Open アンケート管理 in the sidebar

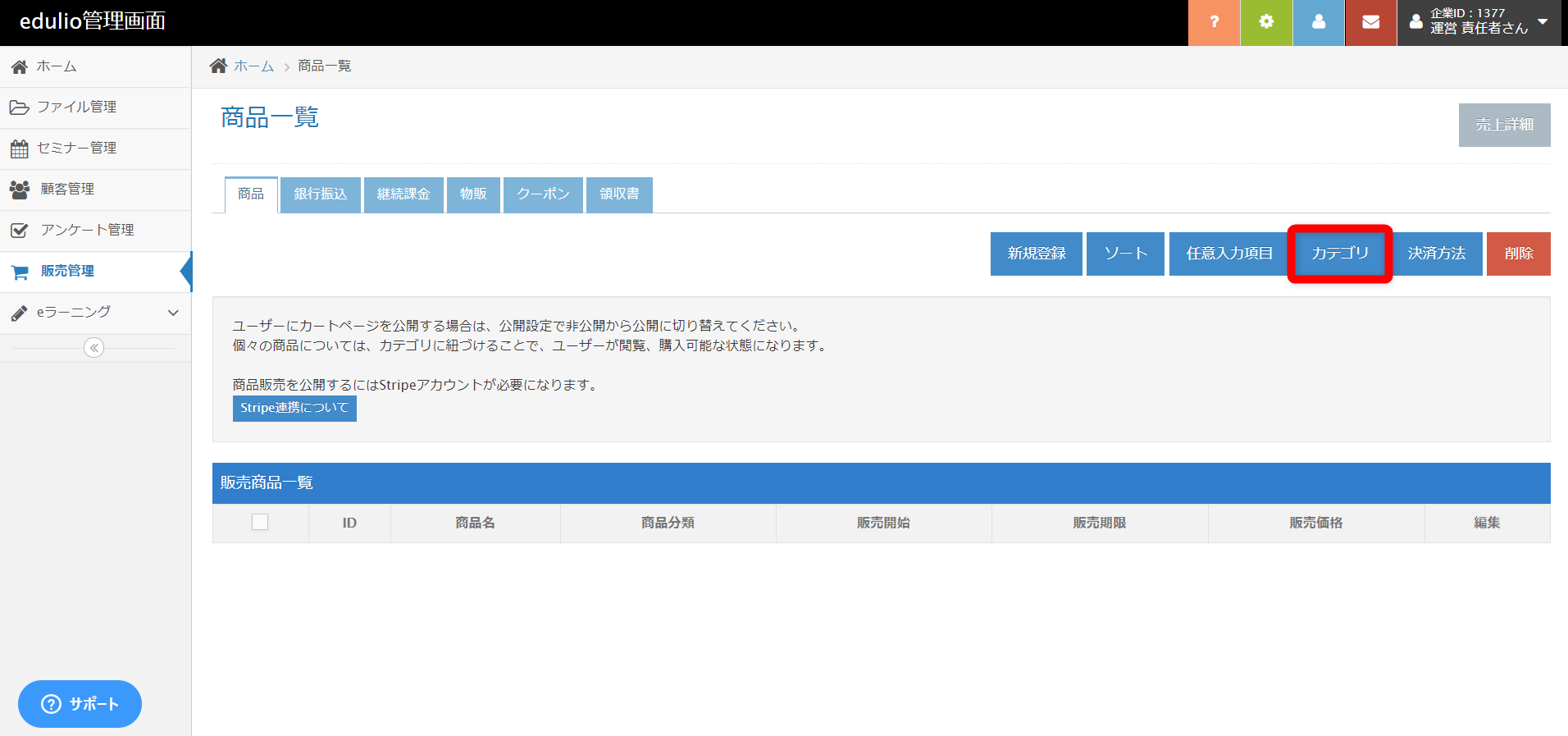point(95,231)
